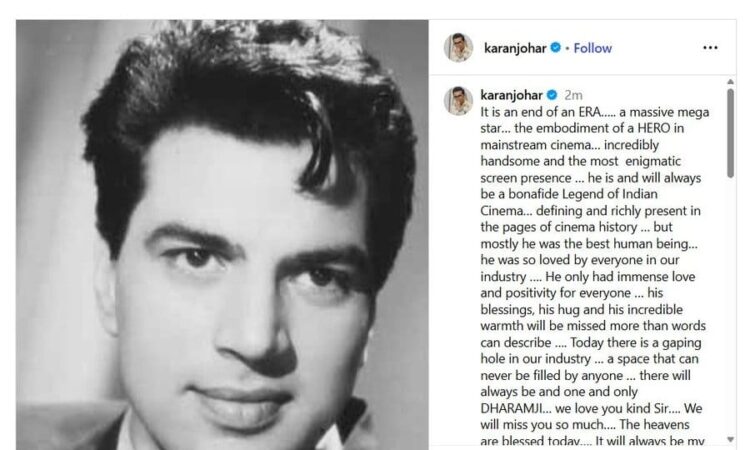This screenshot has width=750, height=450.
Task: Click the black-and-white portrait photo
Action: coord(222,234)
